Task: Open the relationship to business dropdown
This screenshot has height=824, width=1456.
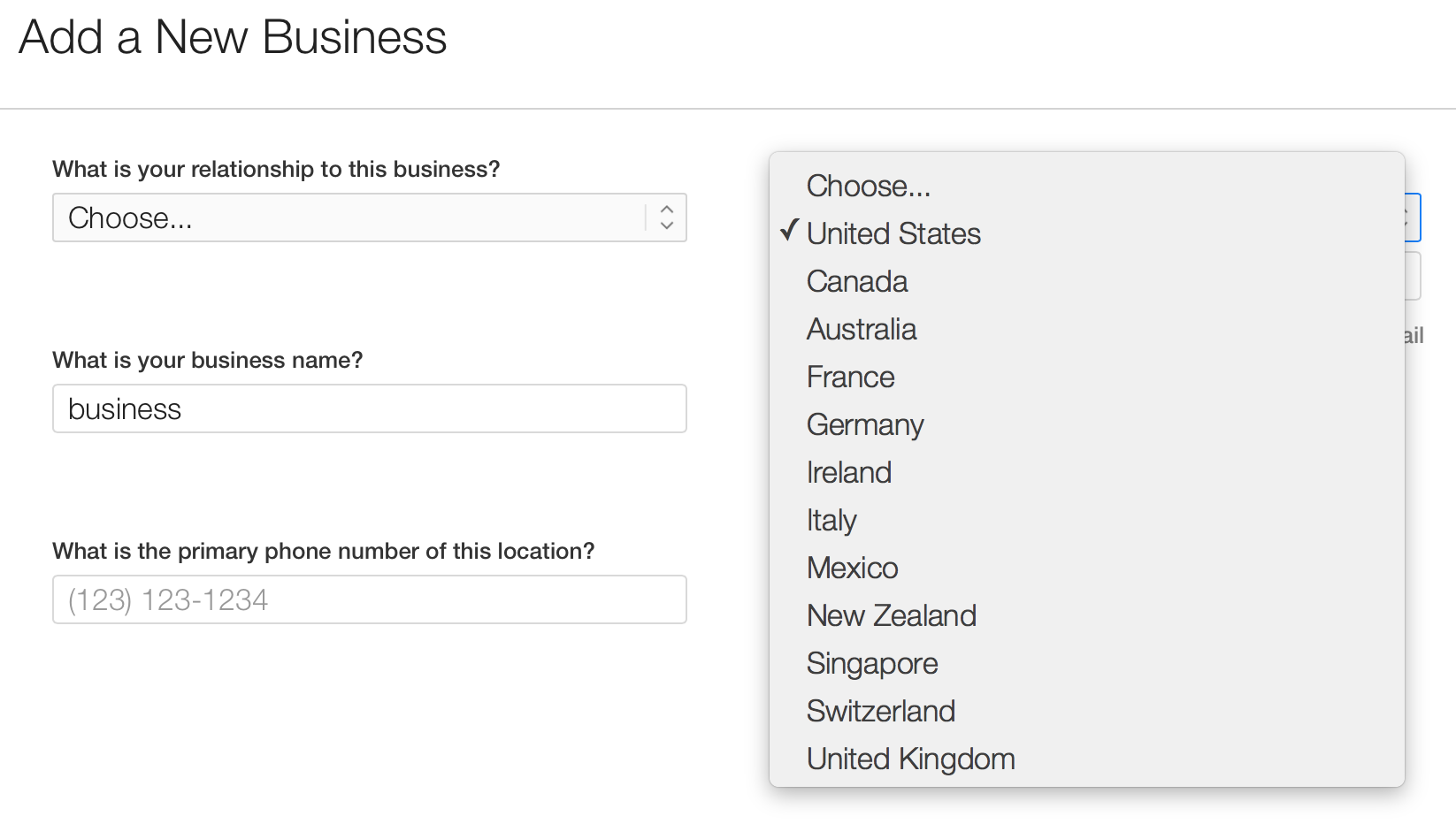Action: (354, 217)
